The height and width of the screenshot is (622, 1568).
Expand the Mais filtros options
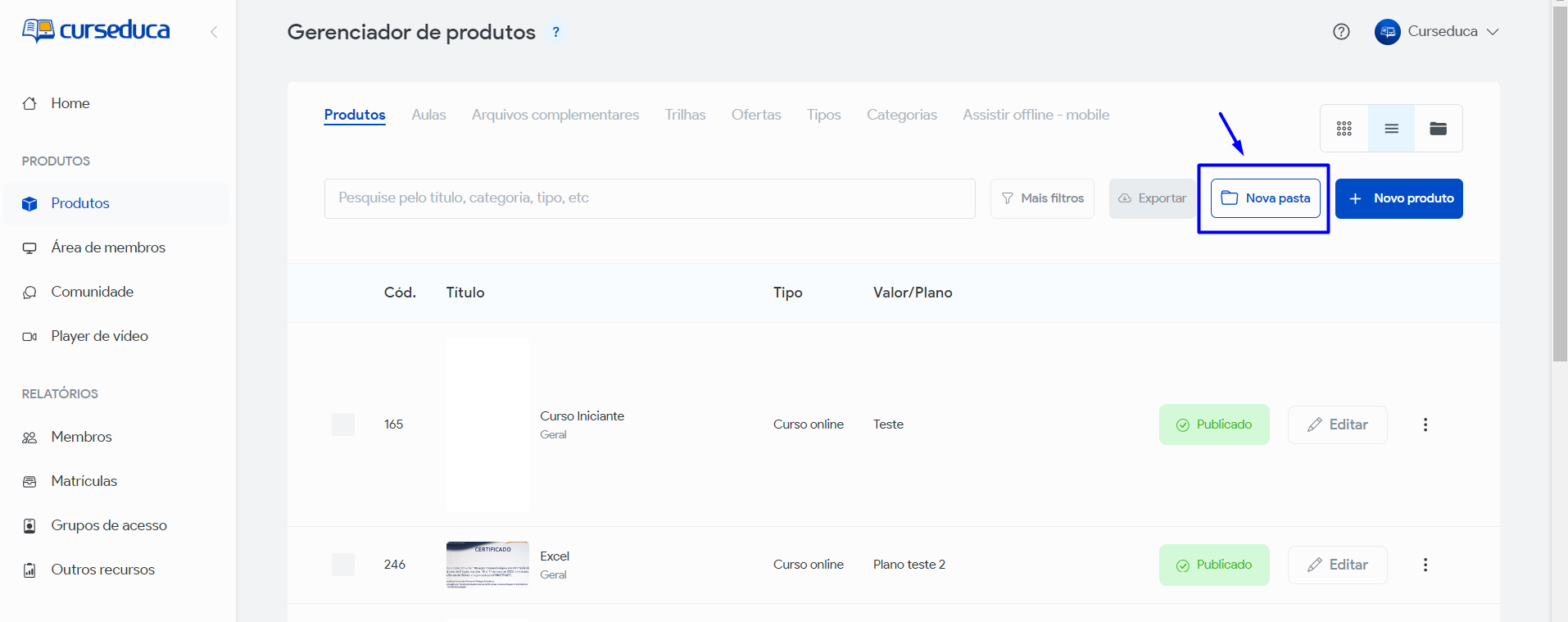click(x=1042, y=198)
